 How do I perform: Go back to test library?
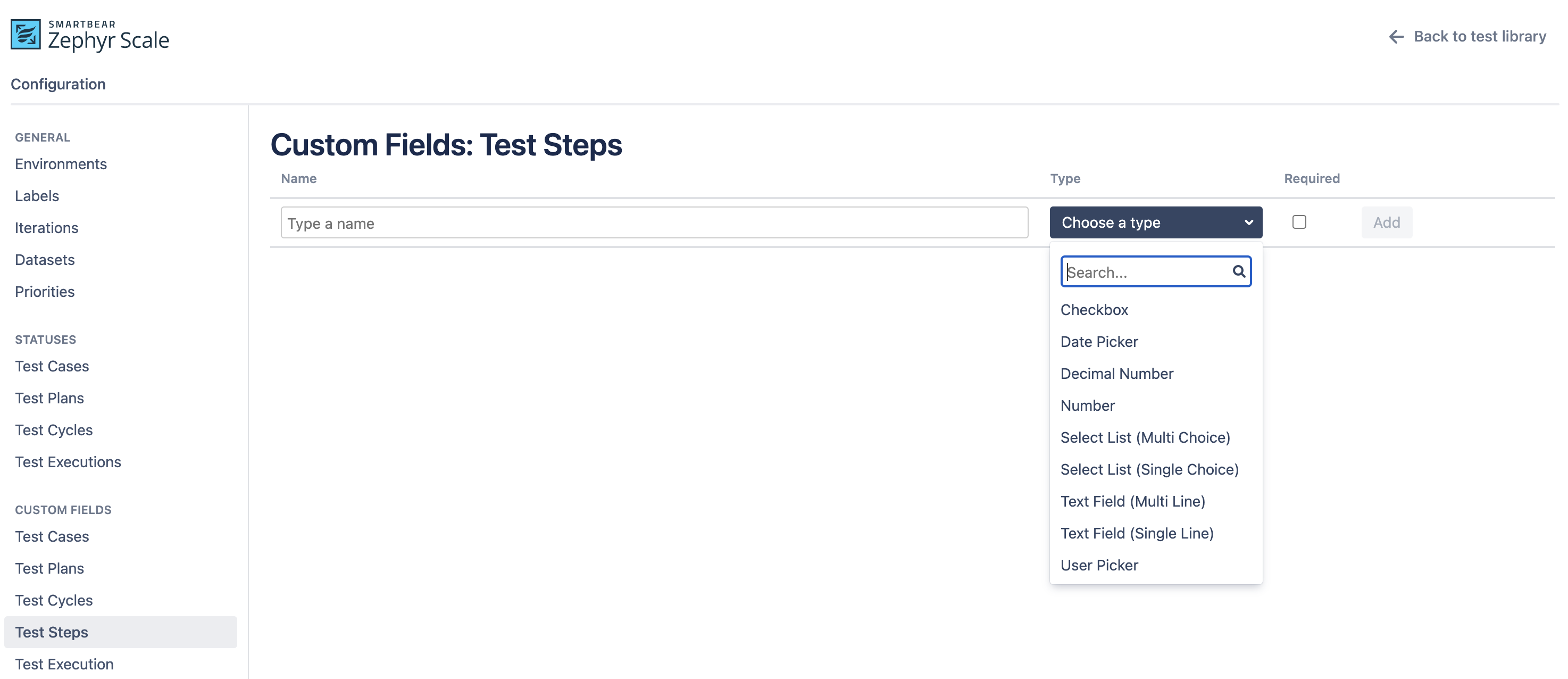(1479, 37)
